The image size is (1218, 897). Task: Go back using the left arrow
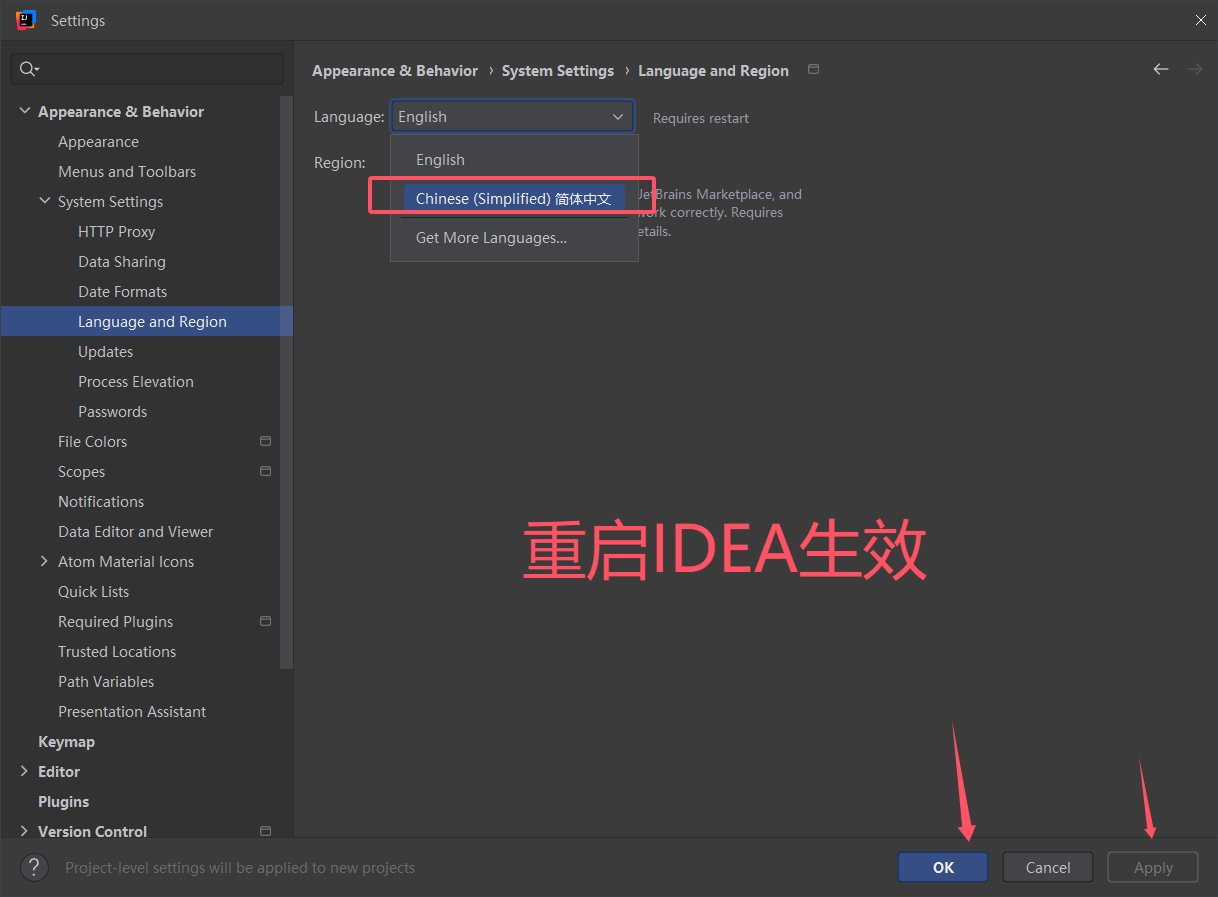1161,69
